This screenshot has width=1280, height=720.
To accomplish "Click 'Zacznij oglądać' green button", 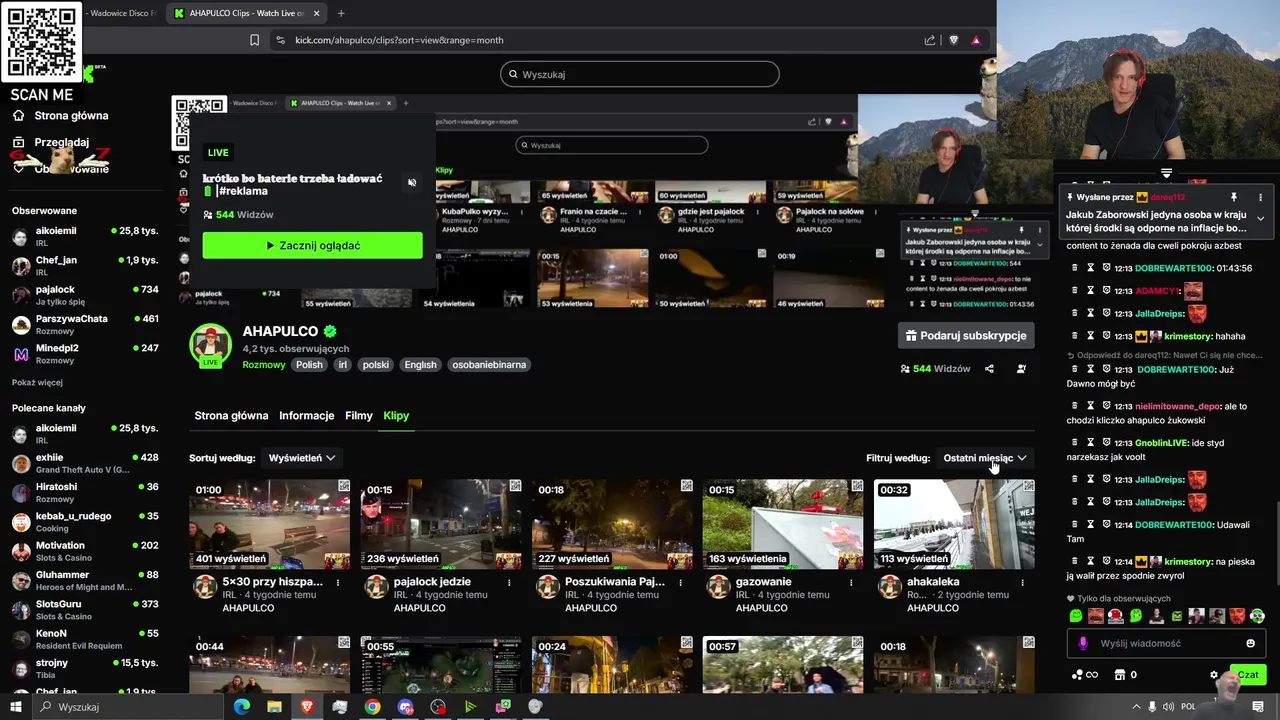I will tap(312, 245).
